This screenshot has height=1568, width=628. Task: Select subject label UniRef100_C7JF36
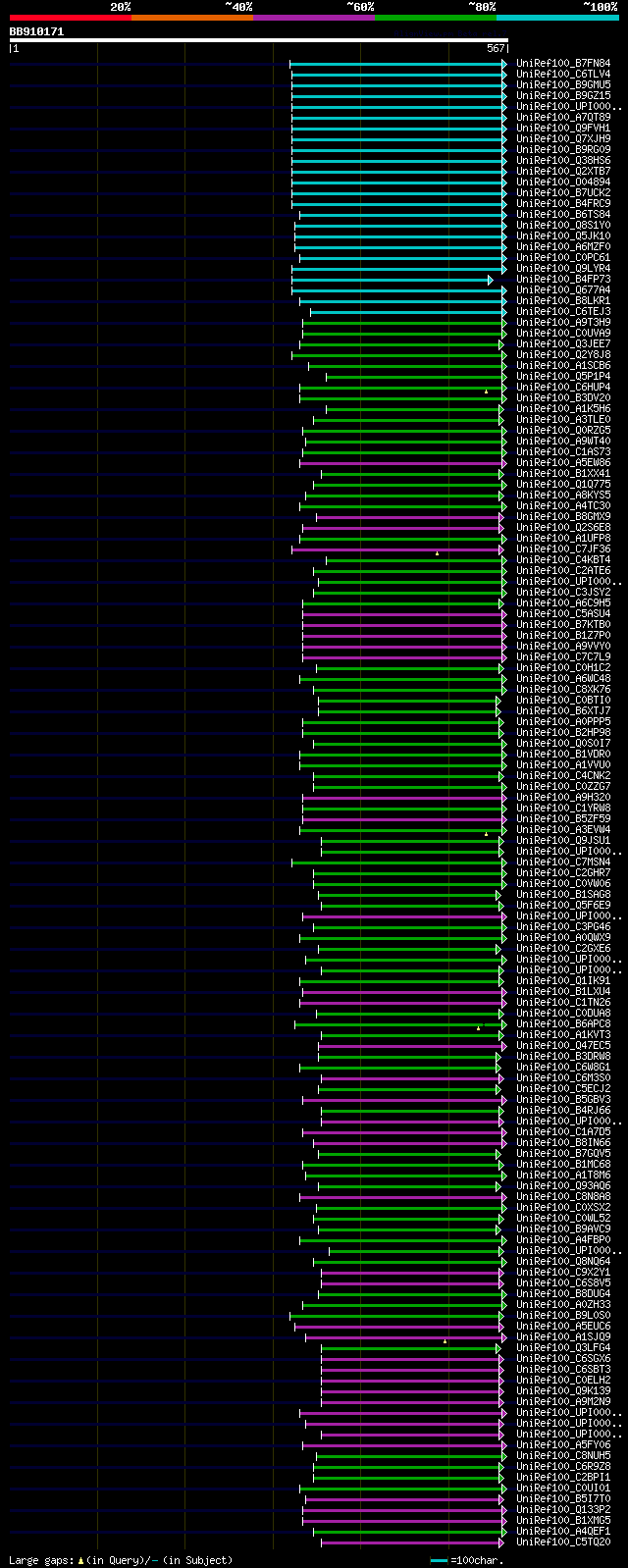tap(563, 549)
